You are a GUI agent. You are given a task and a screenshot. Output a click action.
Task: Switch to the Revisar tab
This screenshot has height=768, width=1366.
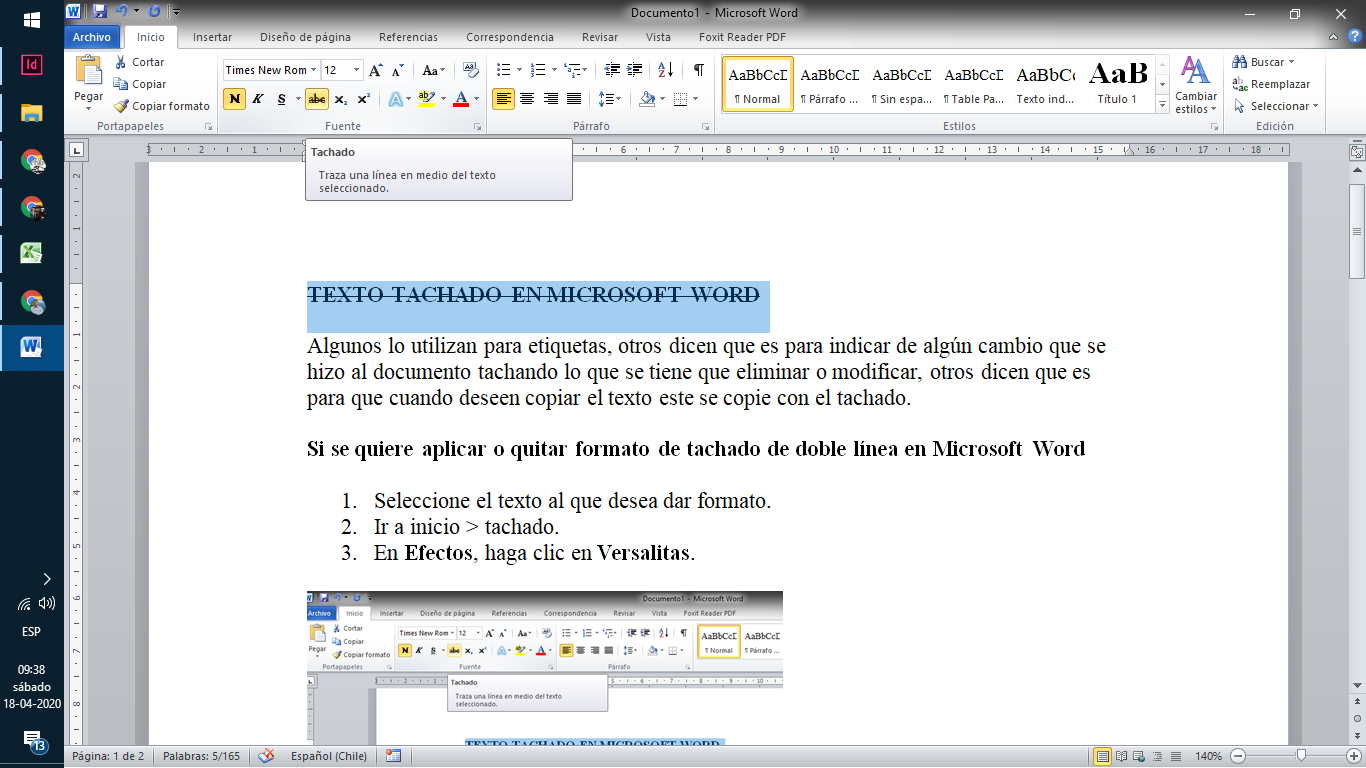[x=600, y=37]
